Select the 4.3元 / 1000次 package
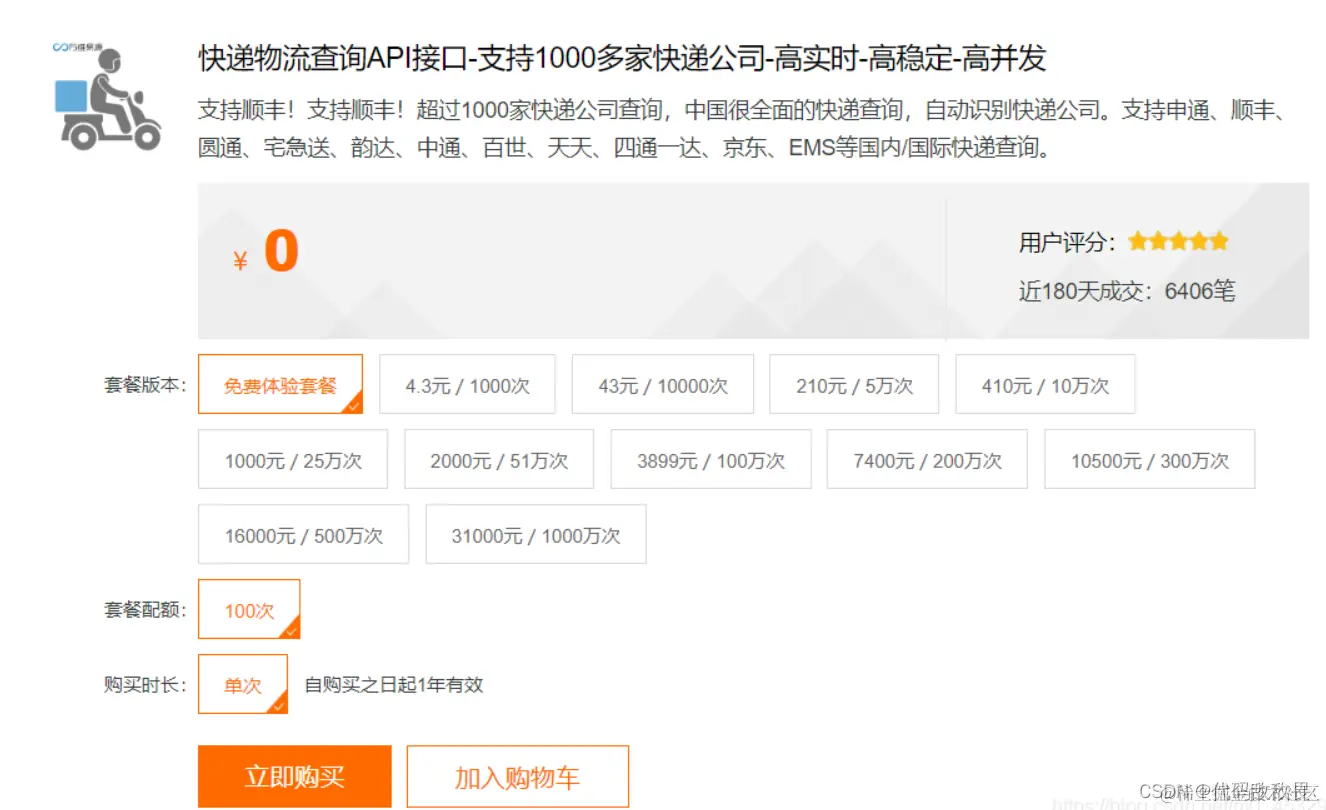 click(x=467, y=384)
